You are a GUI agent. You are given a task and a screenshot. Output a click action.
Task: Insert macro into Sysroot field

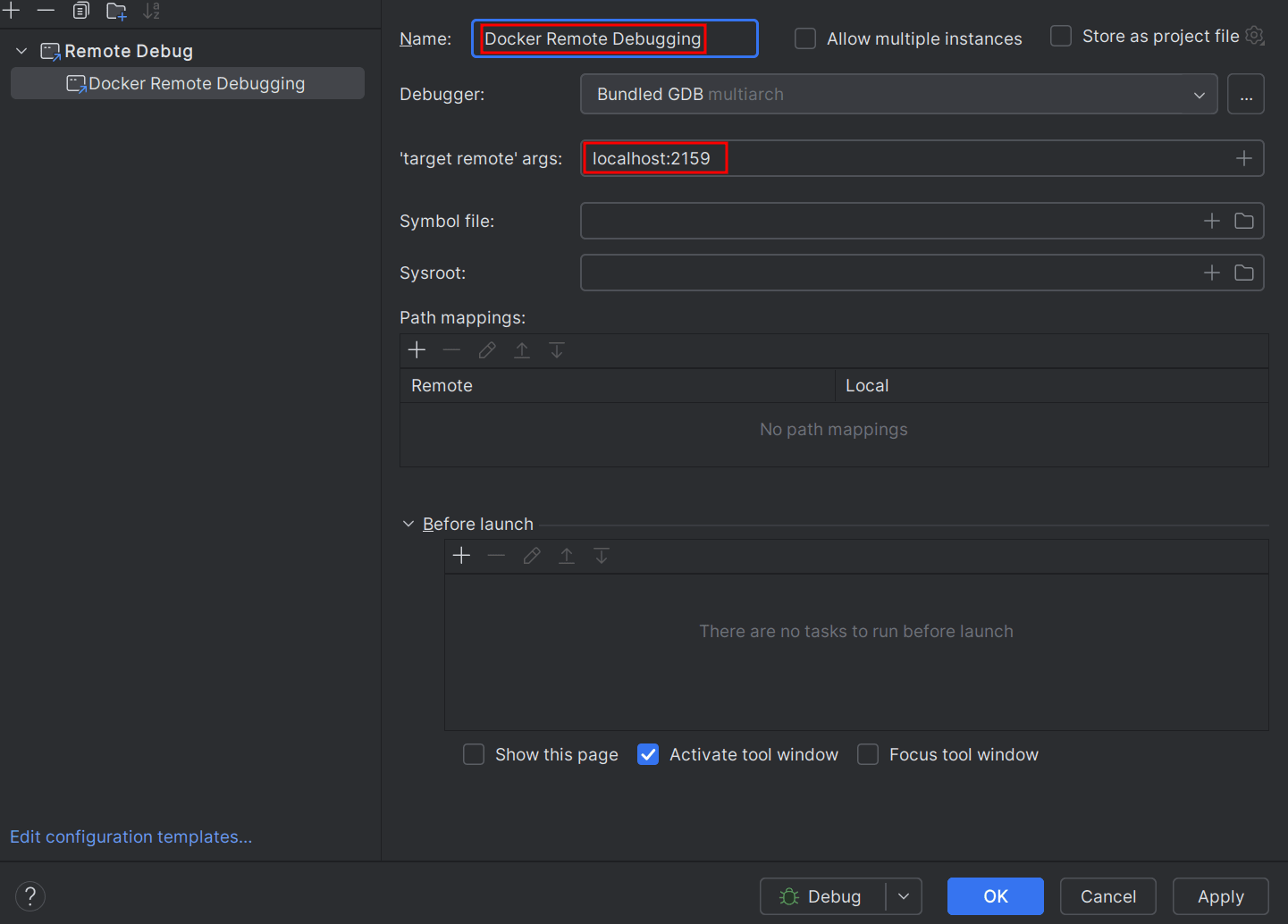1212,273
